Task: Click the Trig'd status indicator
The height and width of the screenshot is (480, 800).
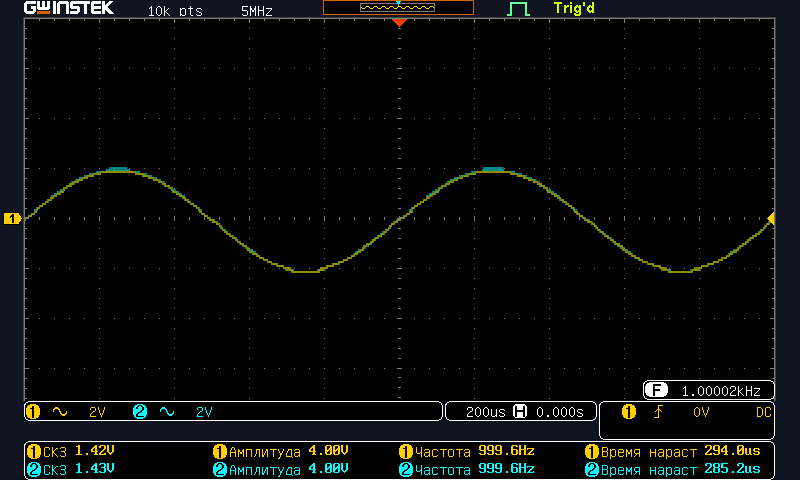Action: click(x=574, y=8)
